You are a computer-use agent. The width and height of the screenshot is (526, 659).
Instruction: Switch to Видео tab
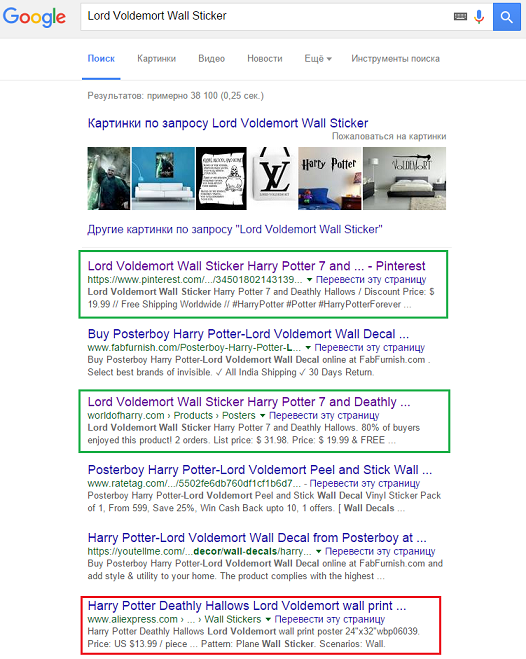click(x=211, y=58)
